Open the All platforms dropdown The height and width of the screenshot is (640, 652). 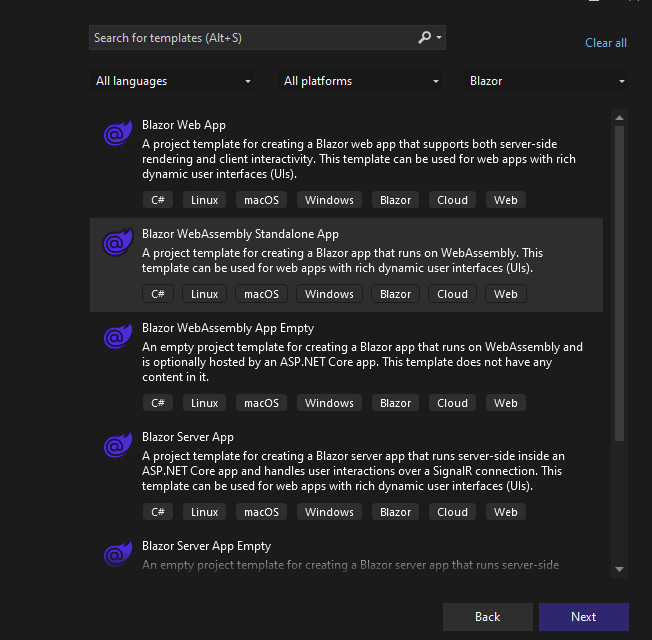[362, 81]
